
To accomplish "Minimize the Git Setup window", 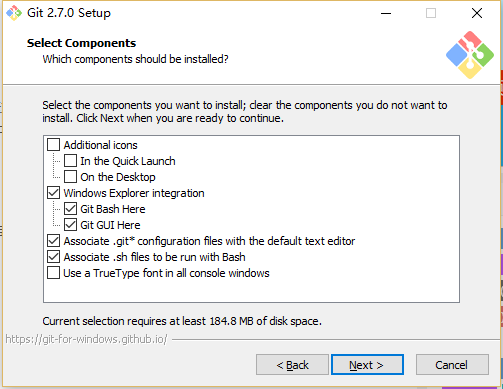I will click(x=386, y=13).
